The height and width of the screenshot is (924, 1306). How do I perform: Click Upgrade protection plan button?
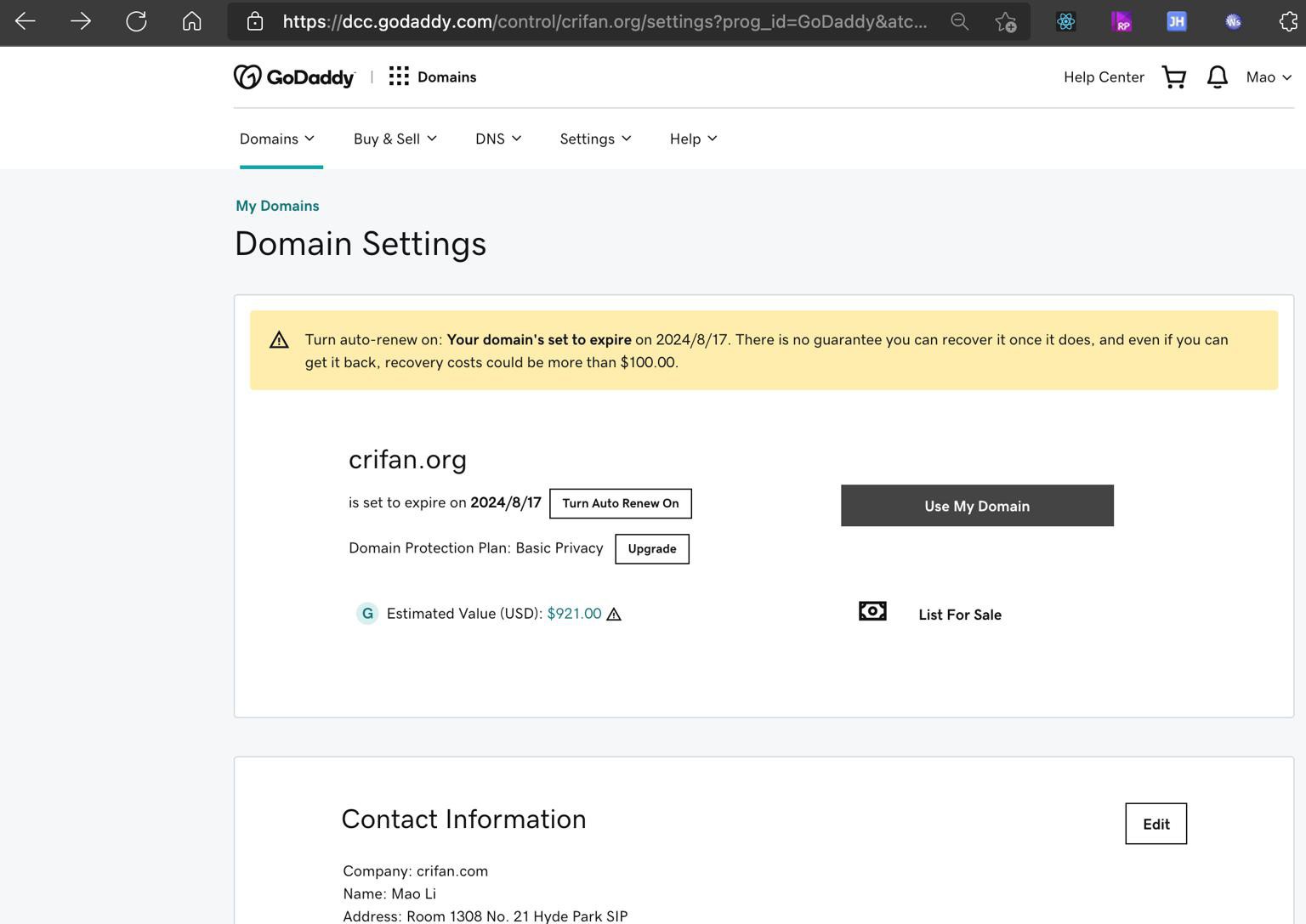tap(652, 549)
